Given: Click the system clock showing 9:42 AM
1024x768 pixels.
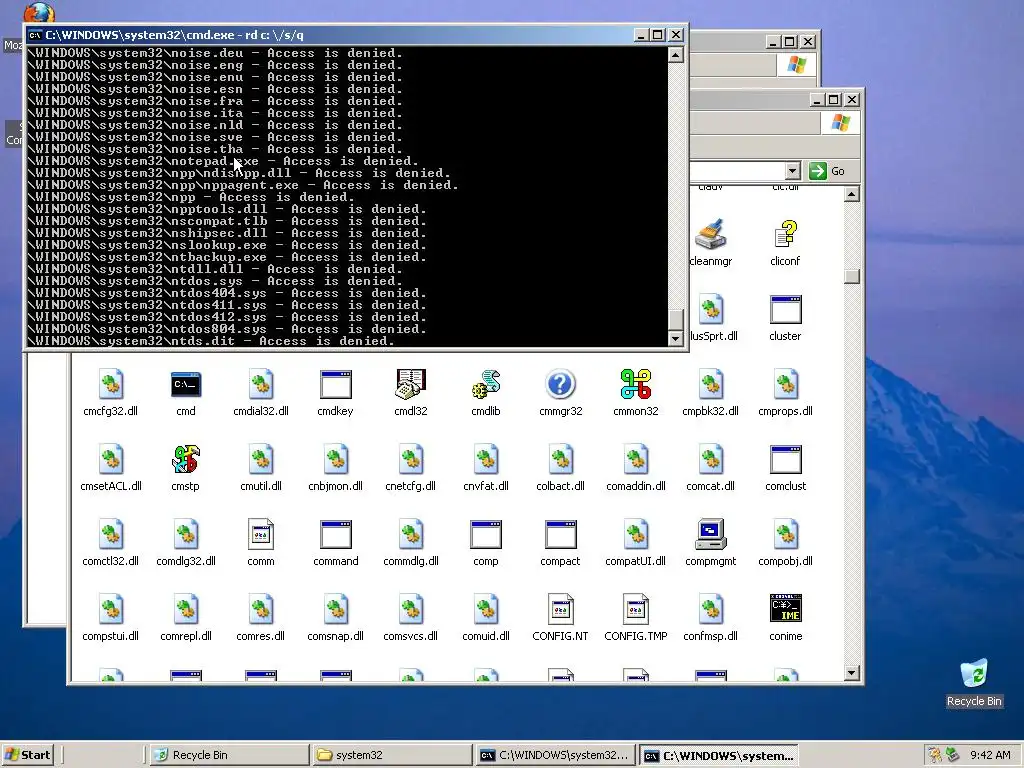Looking at the screenshot, I should coord(990,755).
